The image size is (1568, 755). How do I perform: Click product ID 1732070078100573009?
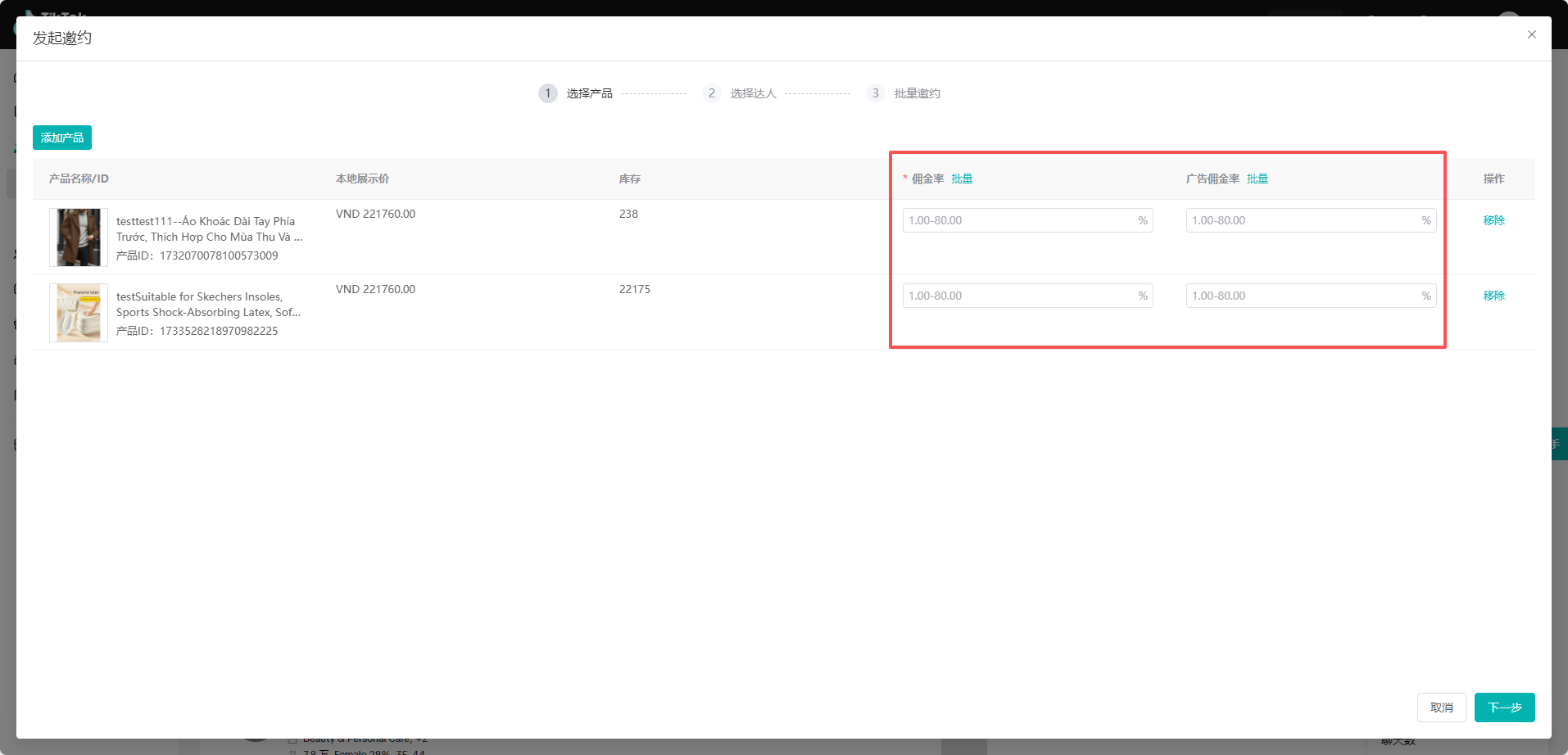tap(219, 255)
